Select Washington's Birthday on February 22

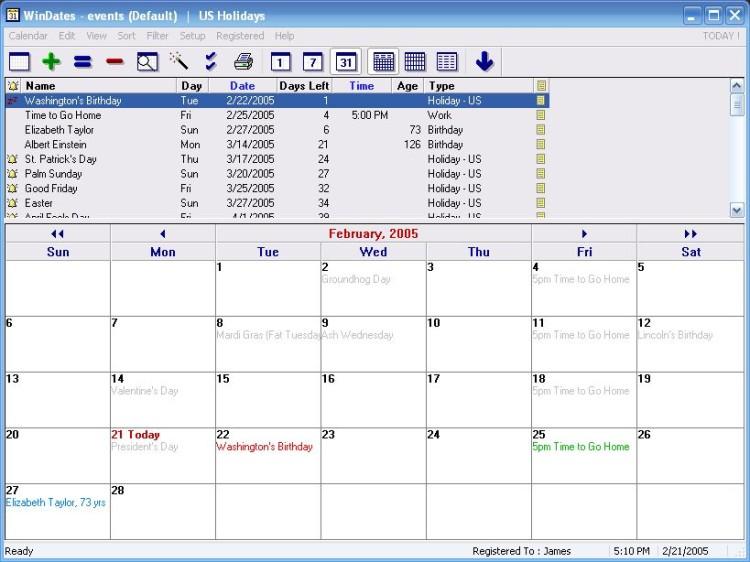[264, 447]
